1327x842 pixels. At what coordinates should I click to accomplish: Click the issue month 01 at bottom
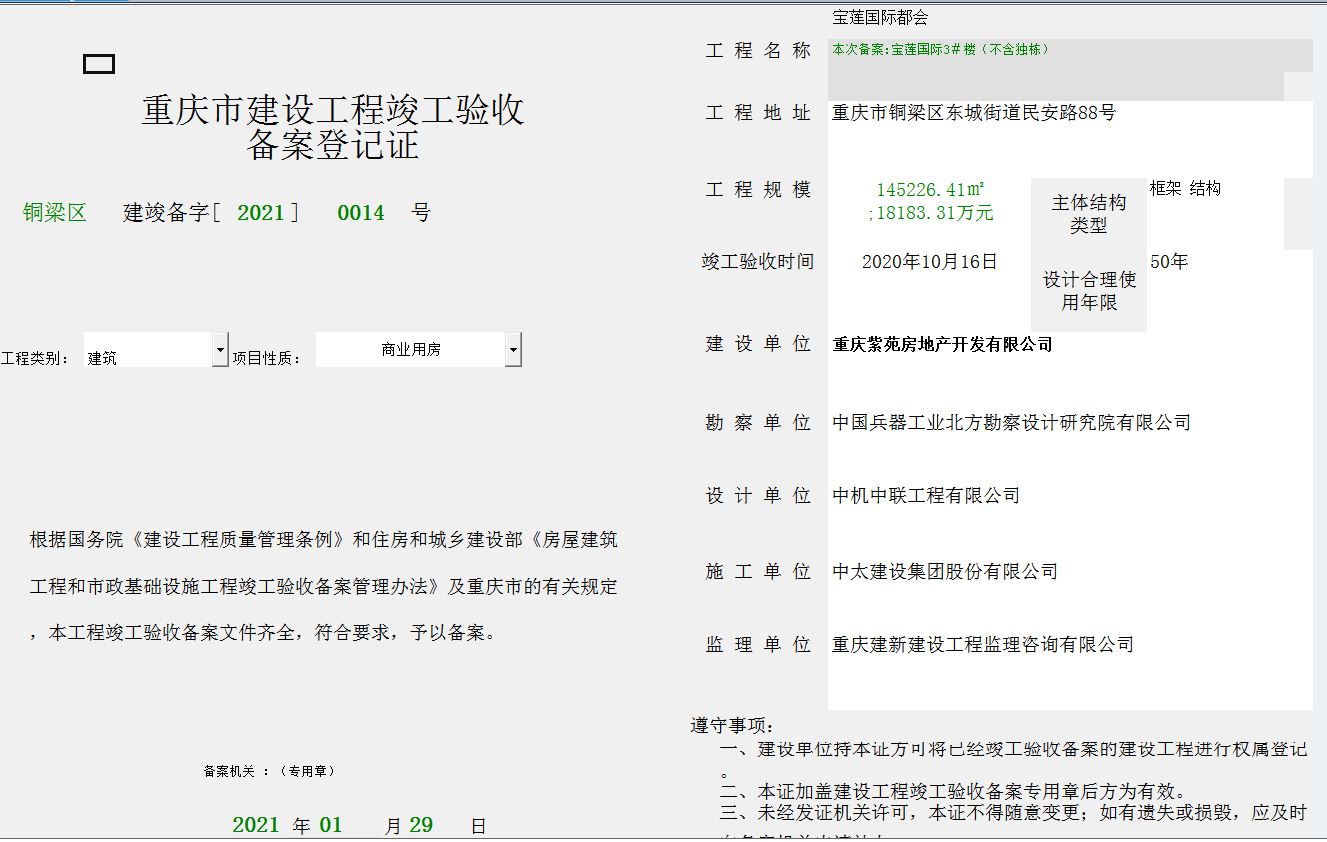(331, 825)
